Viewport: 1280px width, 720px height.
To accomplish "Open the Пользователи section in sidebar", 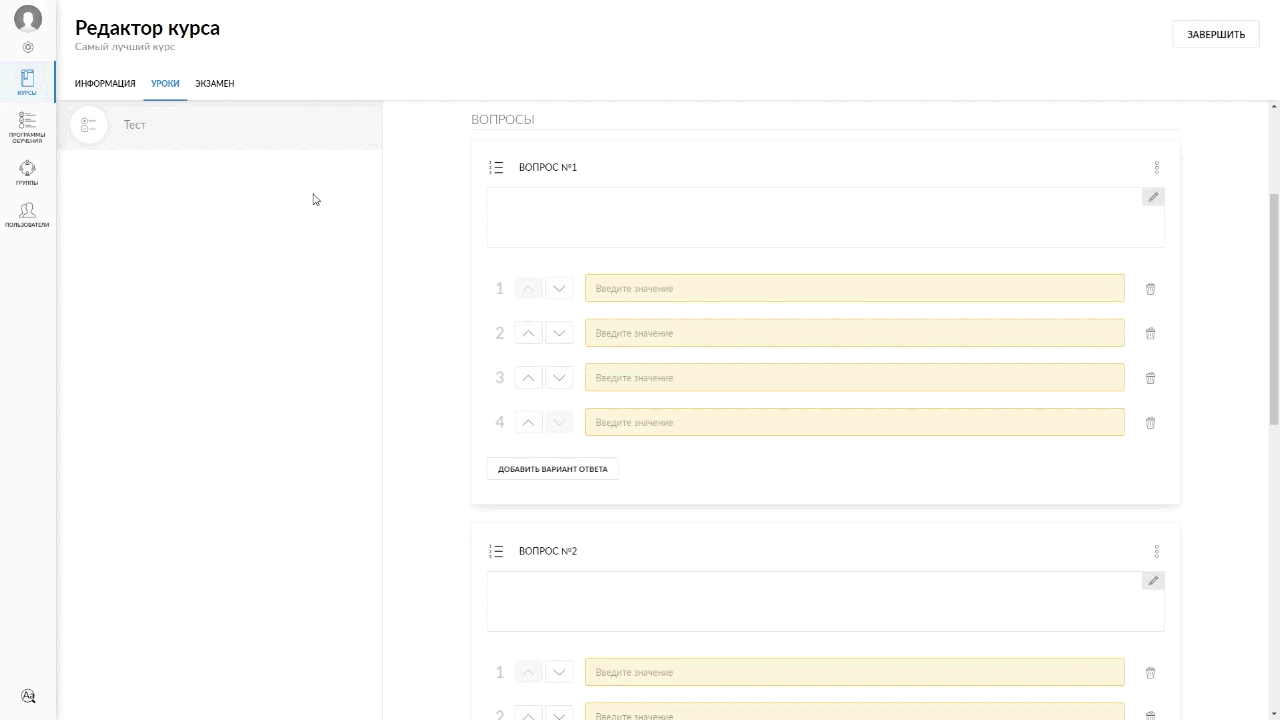I will pos(27,214).
